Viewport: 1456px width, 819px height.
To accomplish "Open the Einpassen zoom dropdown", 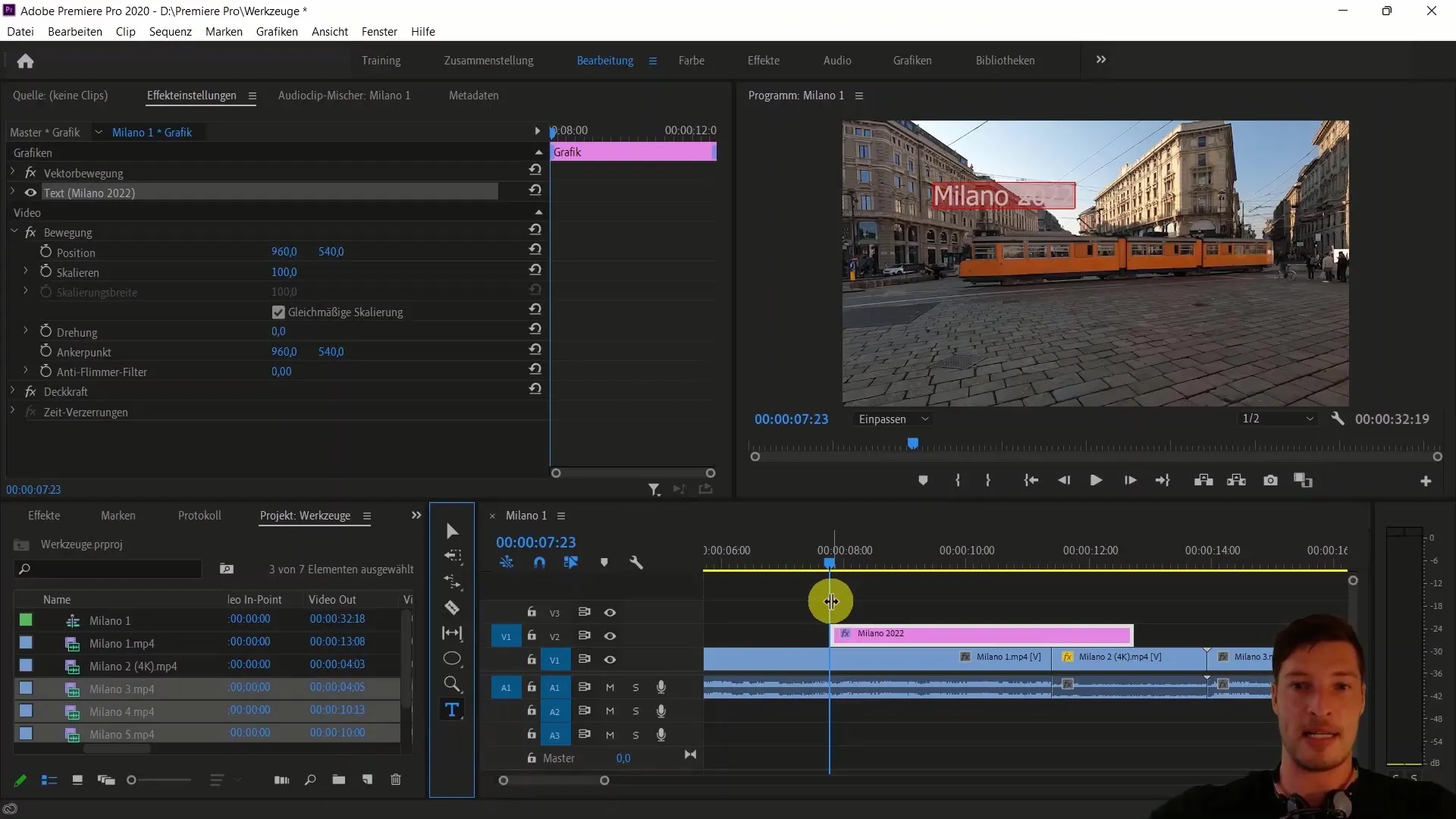I will click(x=893, y=419).
